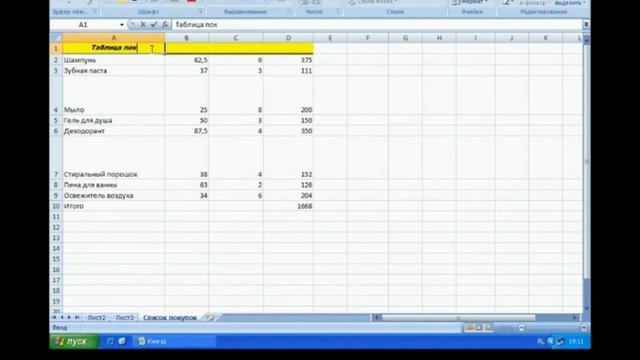Click the previous sheet navigation arrow
The height and width of the screenshot is (360, 640).
click(62, 318)
